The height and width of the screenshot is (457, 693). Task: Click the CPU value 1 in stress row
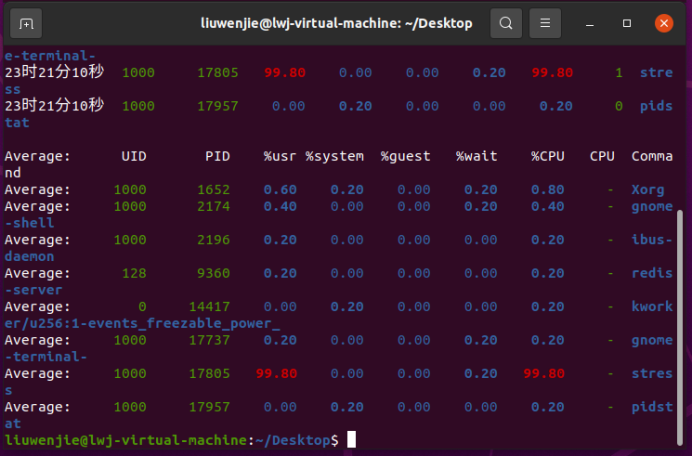[619, 72]
